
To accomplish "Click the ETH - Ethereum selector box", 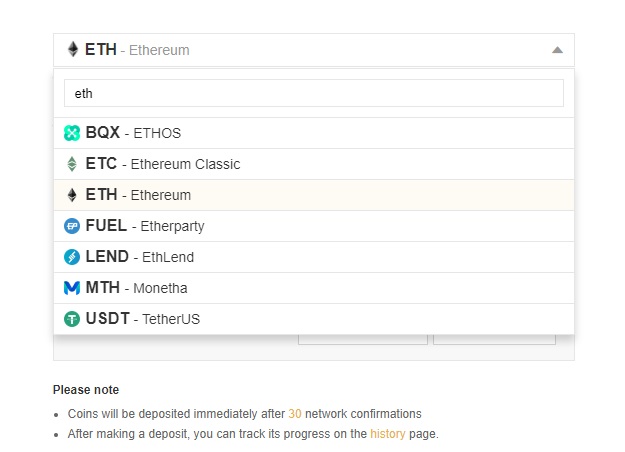I will 314,50.
